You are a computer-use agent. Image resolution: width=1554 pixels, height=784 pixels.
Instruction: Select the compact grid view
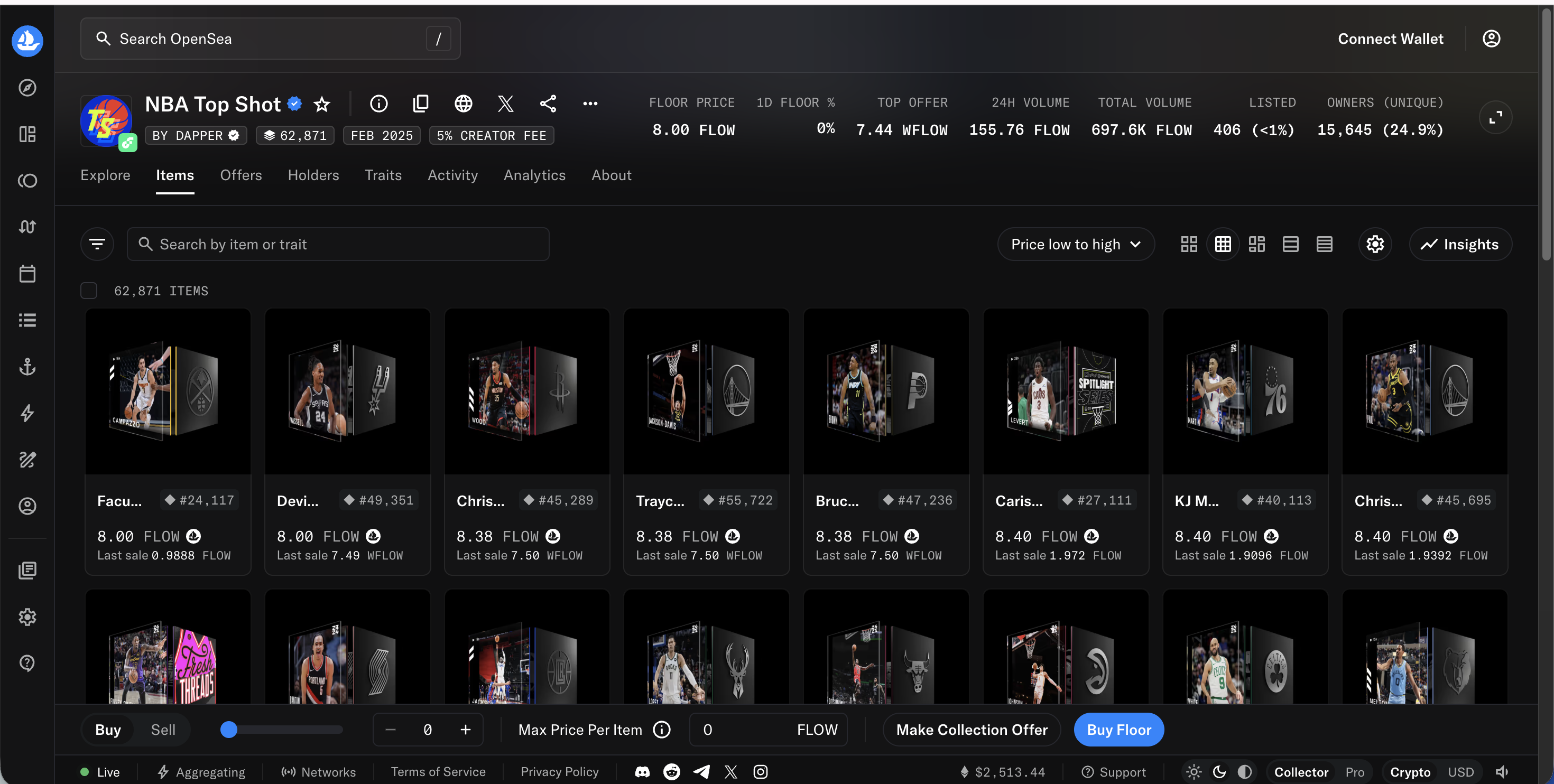1223,244
